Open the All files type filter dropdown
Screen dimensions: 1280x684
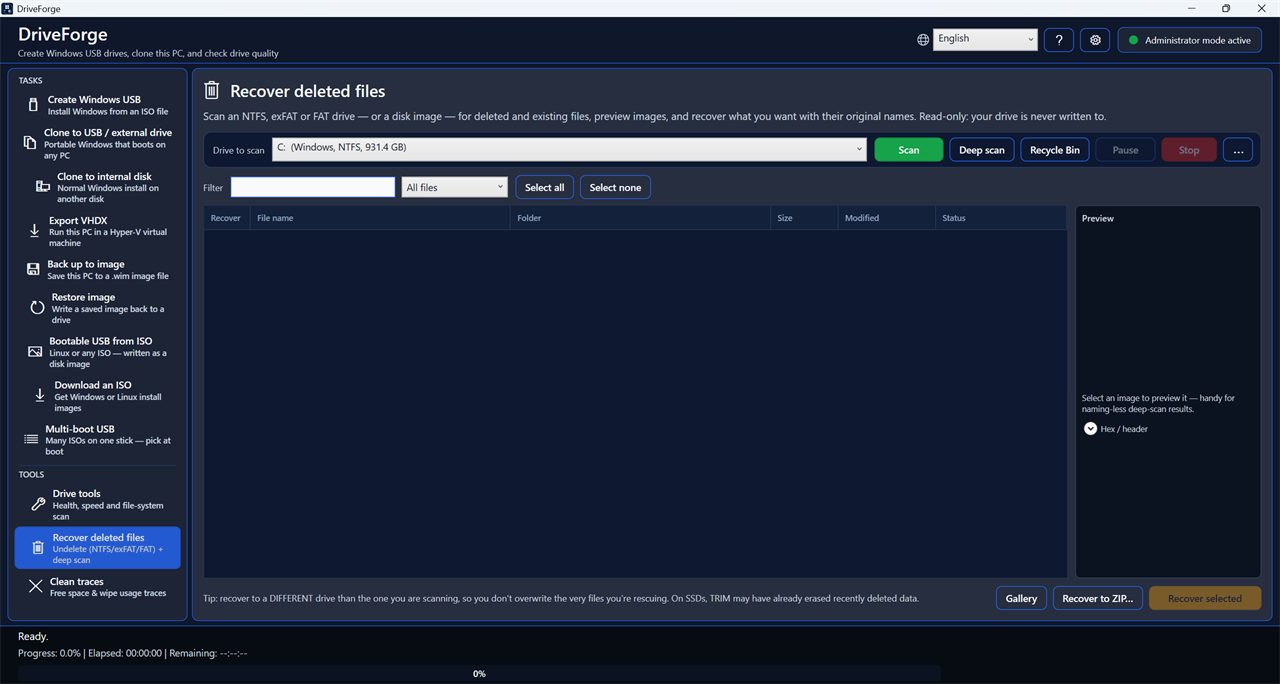(455, 187)
